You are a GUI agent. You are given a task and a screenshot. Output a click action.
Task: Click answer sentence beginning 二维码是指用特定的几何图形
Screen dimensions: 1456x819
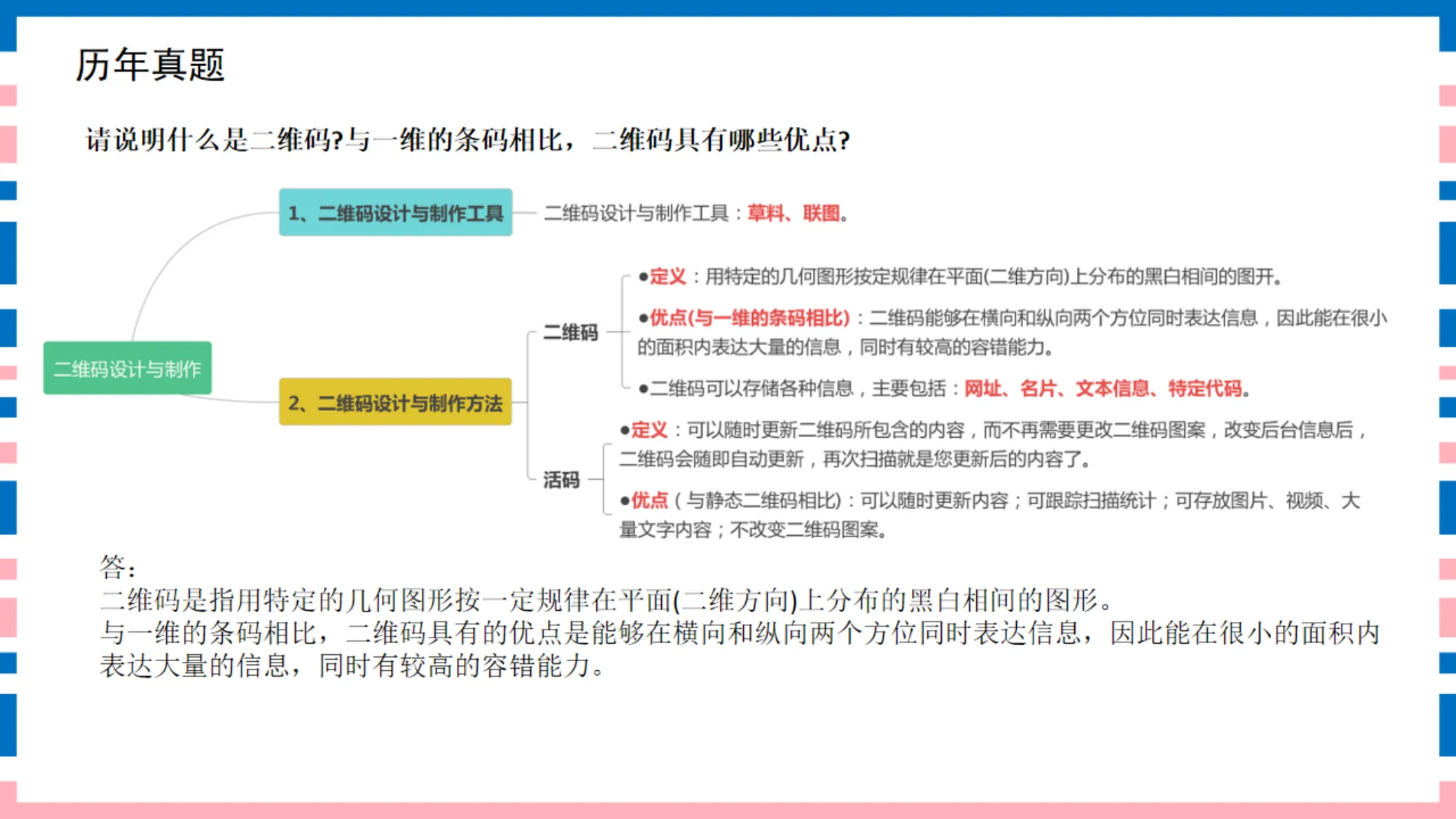point(607,600)
